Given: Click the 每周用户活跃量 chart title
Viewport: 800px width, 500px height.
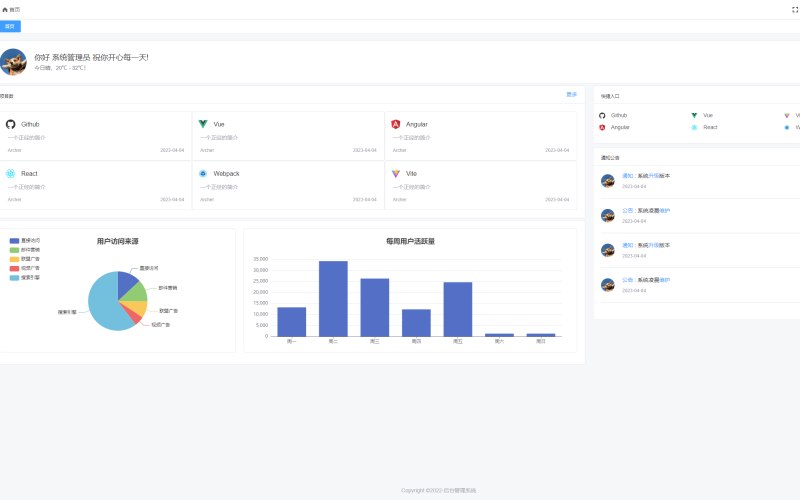Looking at the screenshot, I should point(410,241).
